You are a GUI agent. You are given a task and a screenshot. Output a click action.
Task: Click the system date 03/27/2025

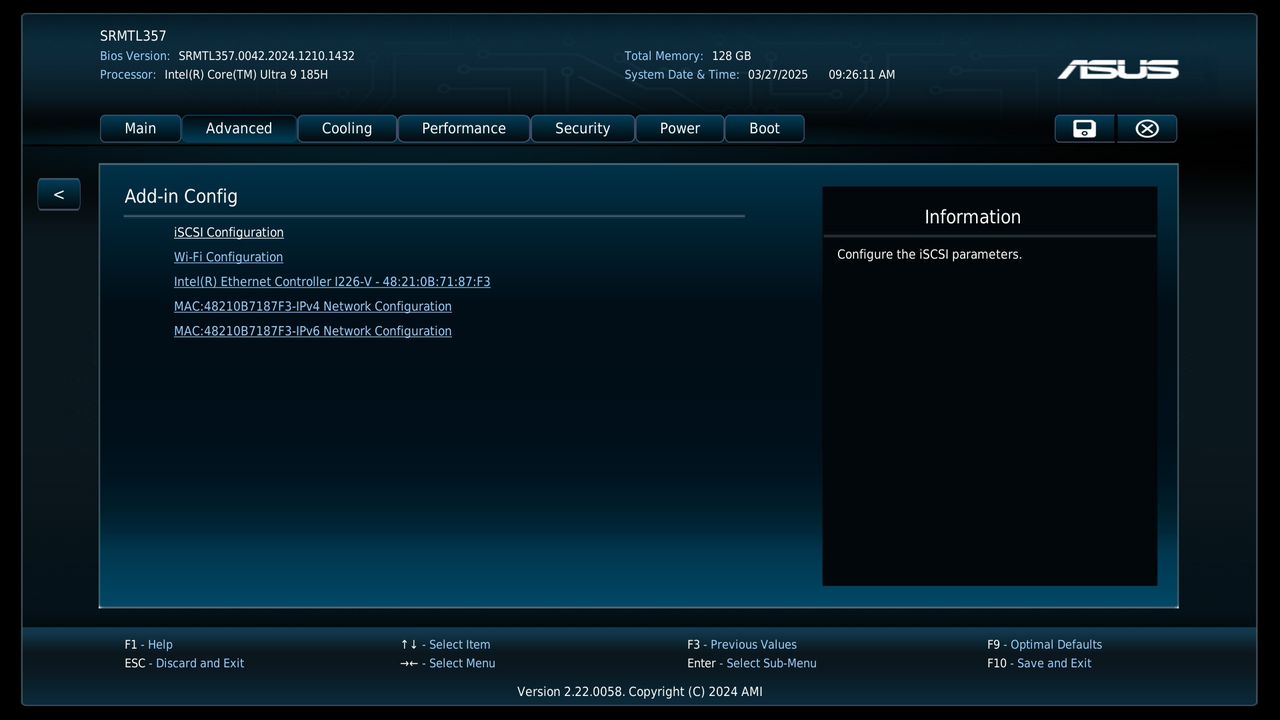tap(778, 75)
